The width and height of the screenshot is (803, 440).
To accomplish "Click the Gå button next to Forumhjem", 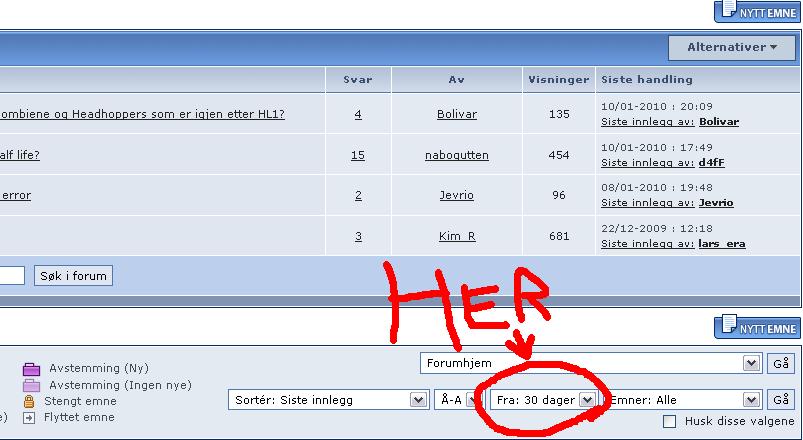I will tap(781, 363).
